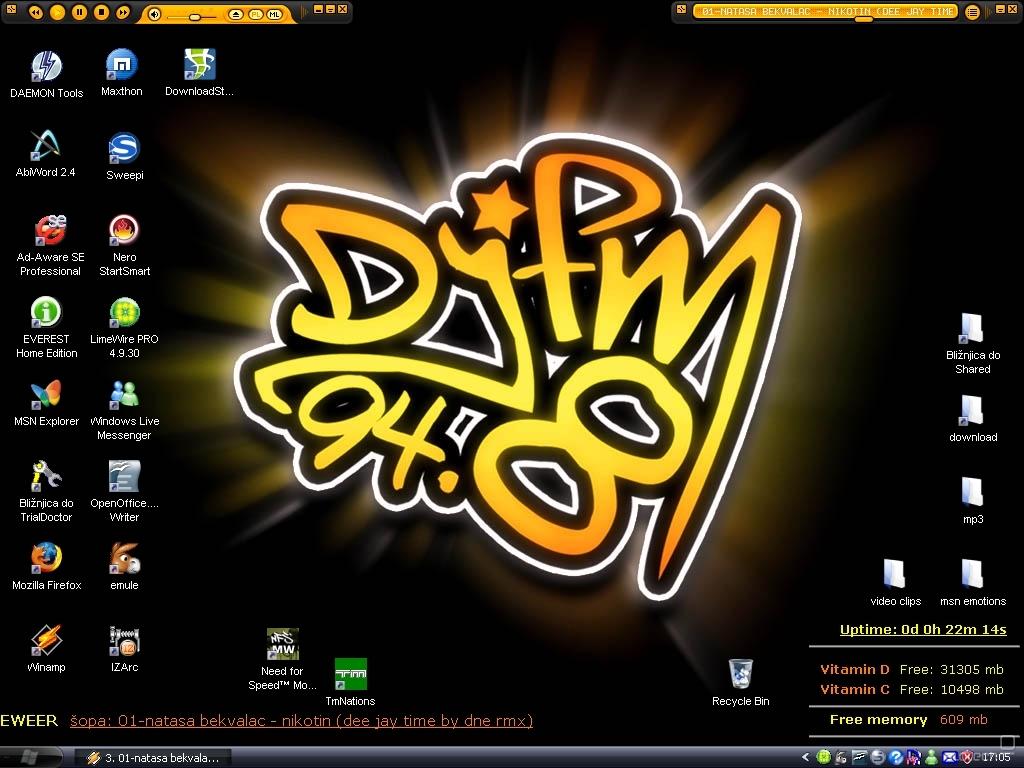Open the OpenOffice Quickstarter tray icon
This screenshot has height=768, width=1024.
pyautogui.click(x=859, y=758)
